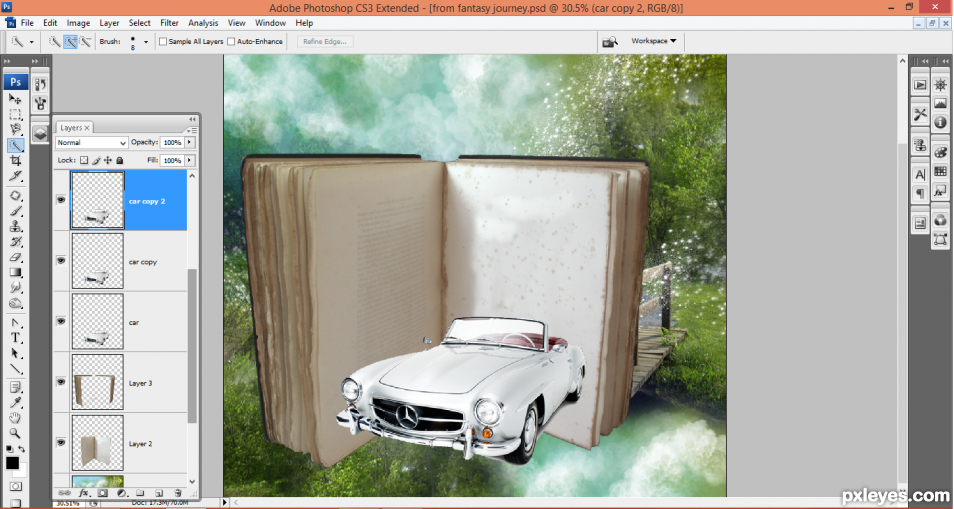Click the Refine Edge button
Image resolution: width=954 pixels, height=509 pixels.
point(325,41)
